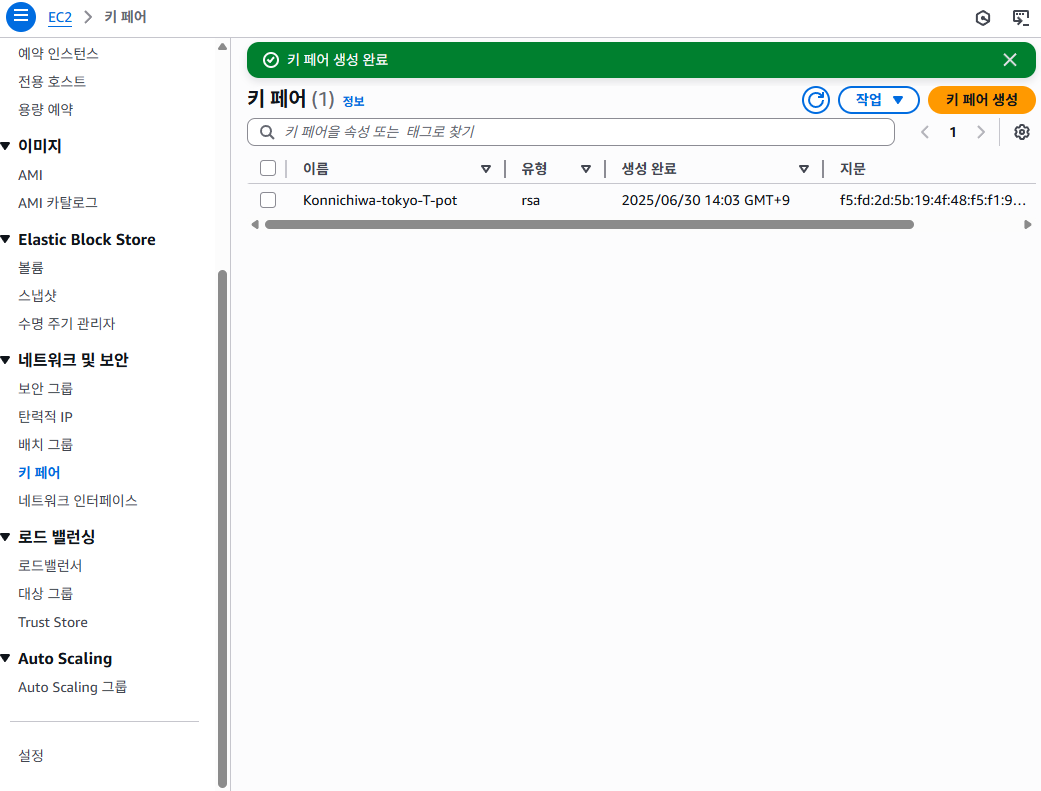The width and height of the screenshot is (1041, 791).
Task: Click the green success check icon
Action: coord(271,60)
